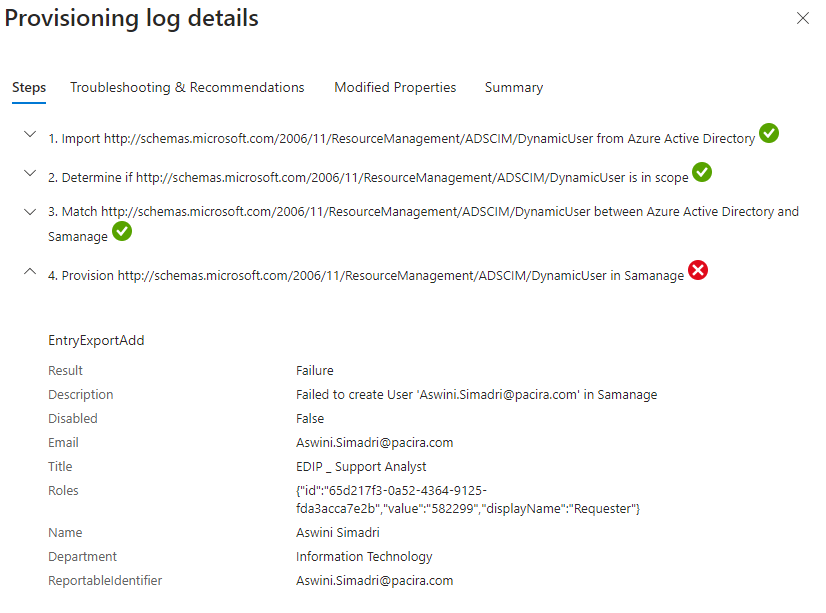Expand step 1 Import chevron
Viewport: 826px width, 613px height.
[30, 135]
